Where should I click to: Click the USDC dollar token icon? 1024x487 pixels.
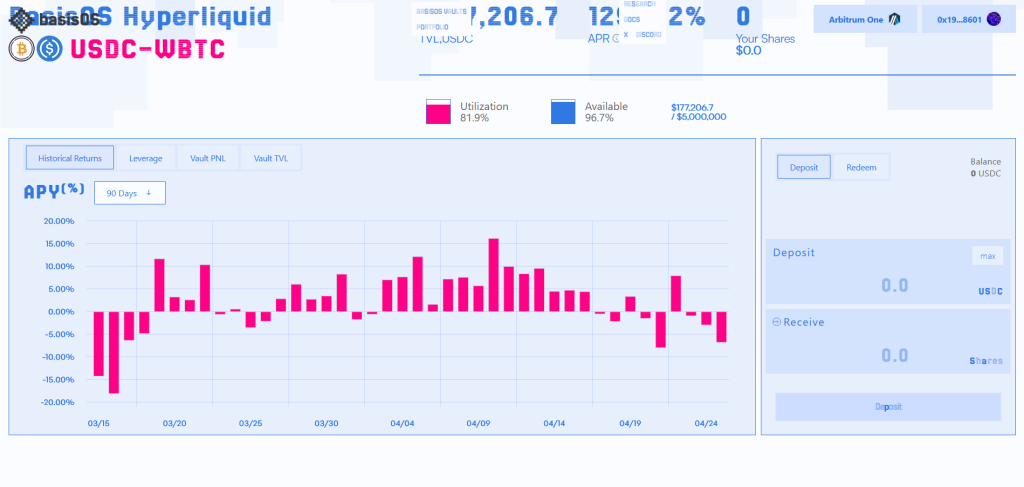pos(49,49)
